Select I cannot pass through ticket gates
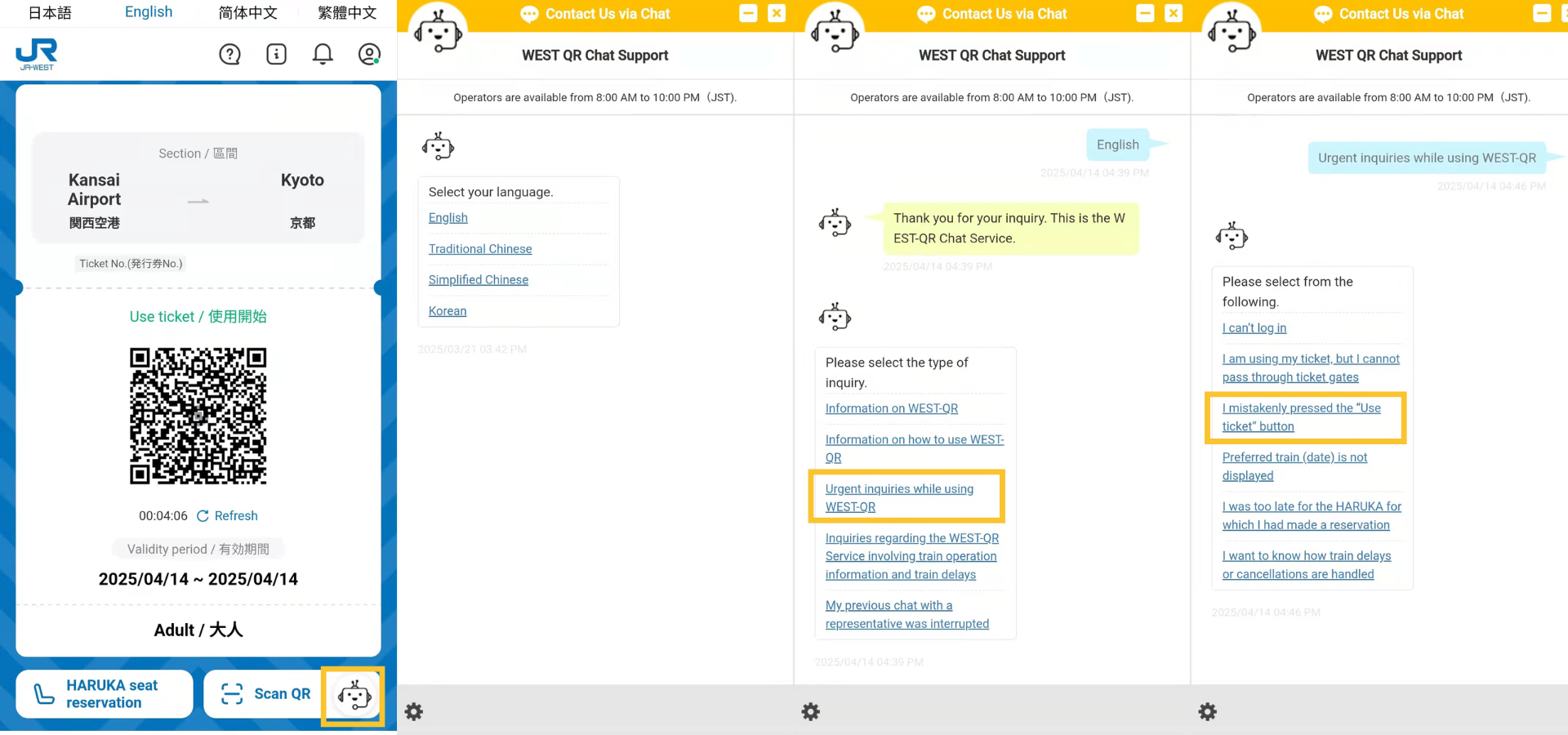The image size is (1568, 735). 1311,368
